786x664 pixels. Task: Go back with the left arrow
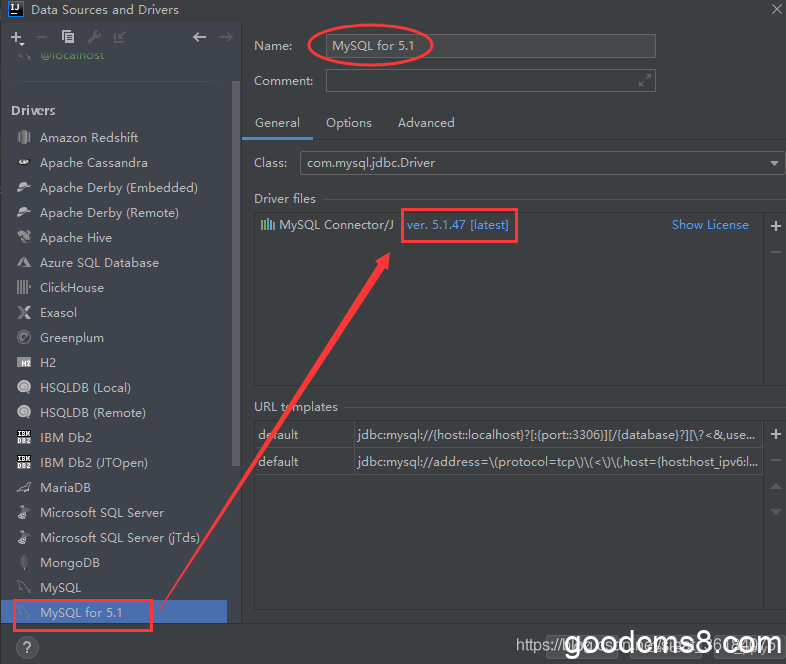click(200, 37)
